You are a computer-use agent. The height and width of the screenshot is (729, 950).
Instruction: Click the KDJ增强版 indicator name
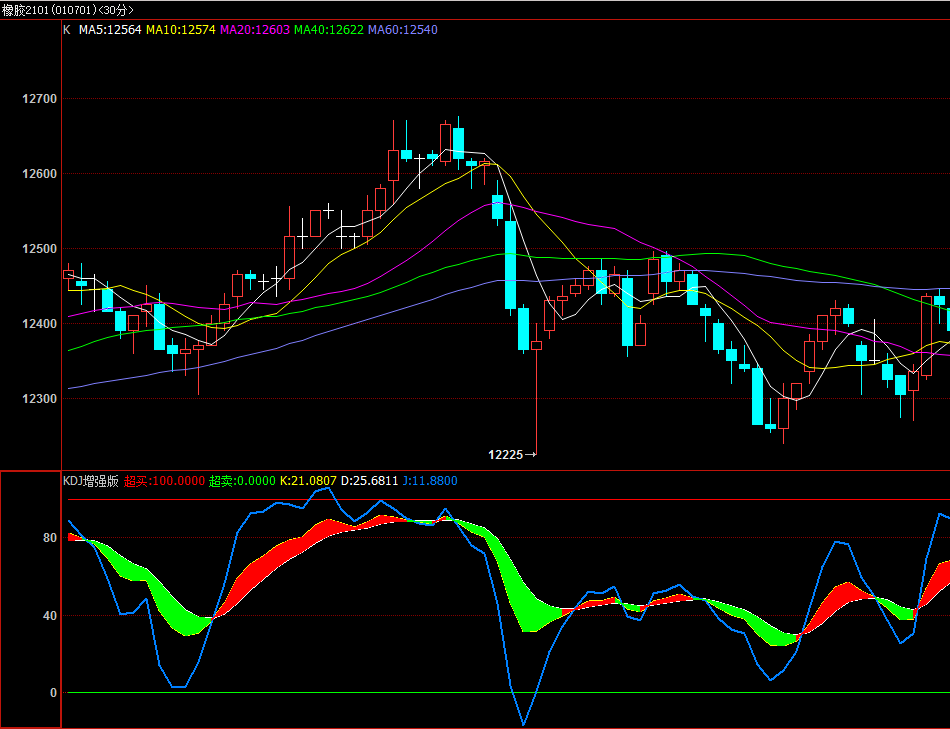coord(91,481)
